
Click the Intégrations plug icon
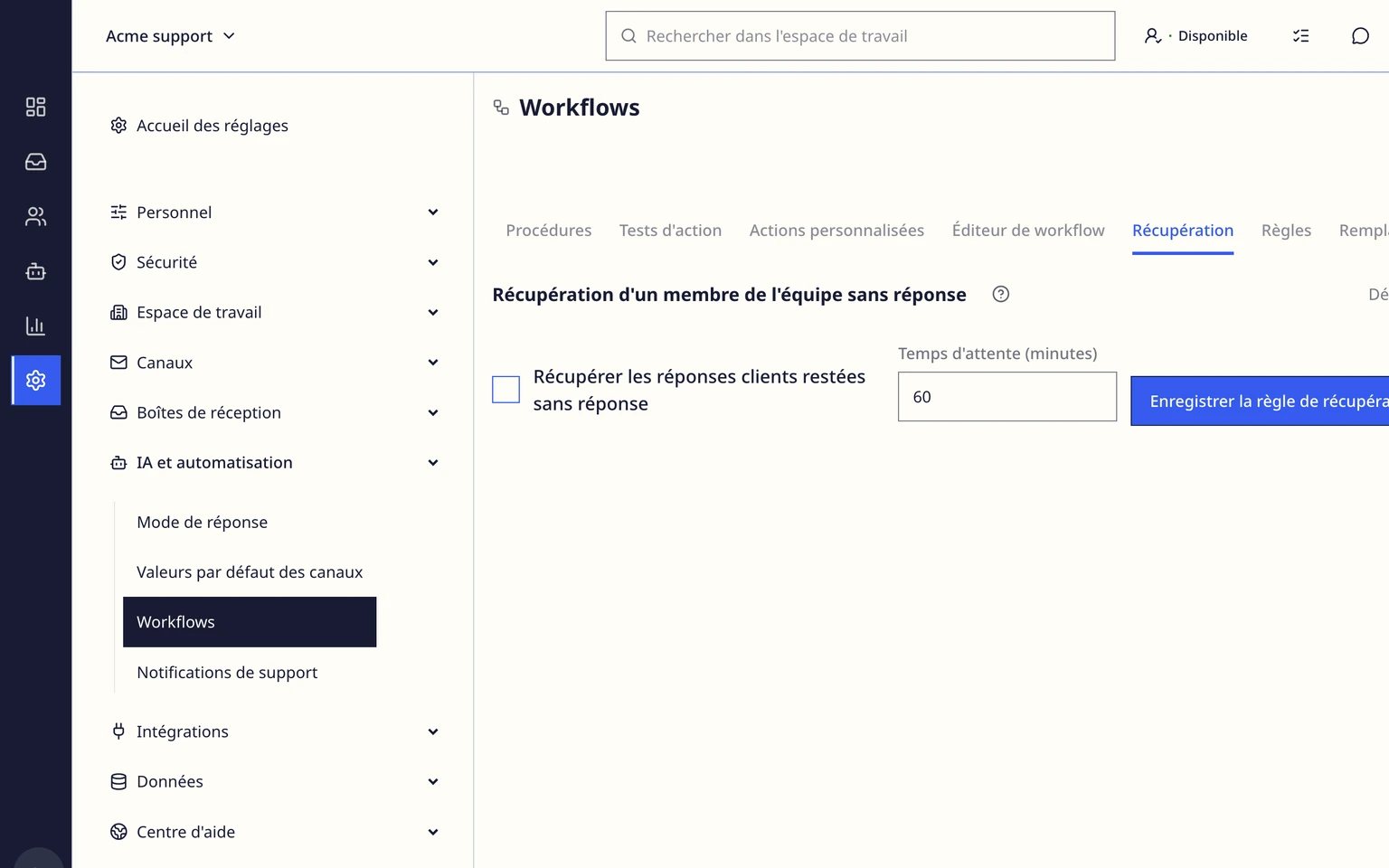tap(118, 731)
